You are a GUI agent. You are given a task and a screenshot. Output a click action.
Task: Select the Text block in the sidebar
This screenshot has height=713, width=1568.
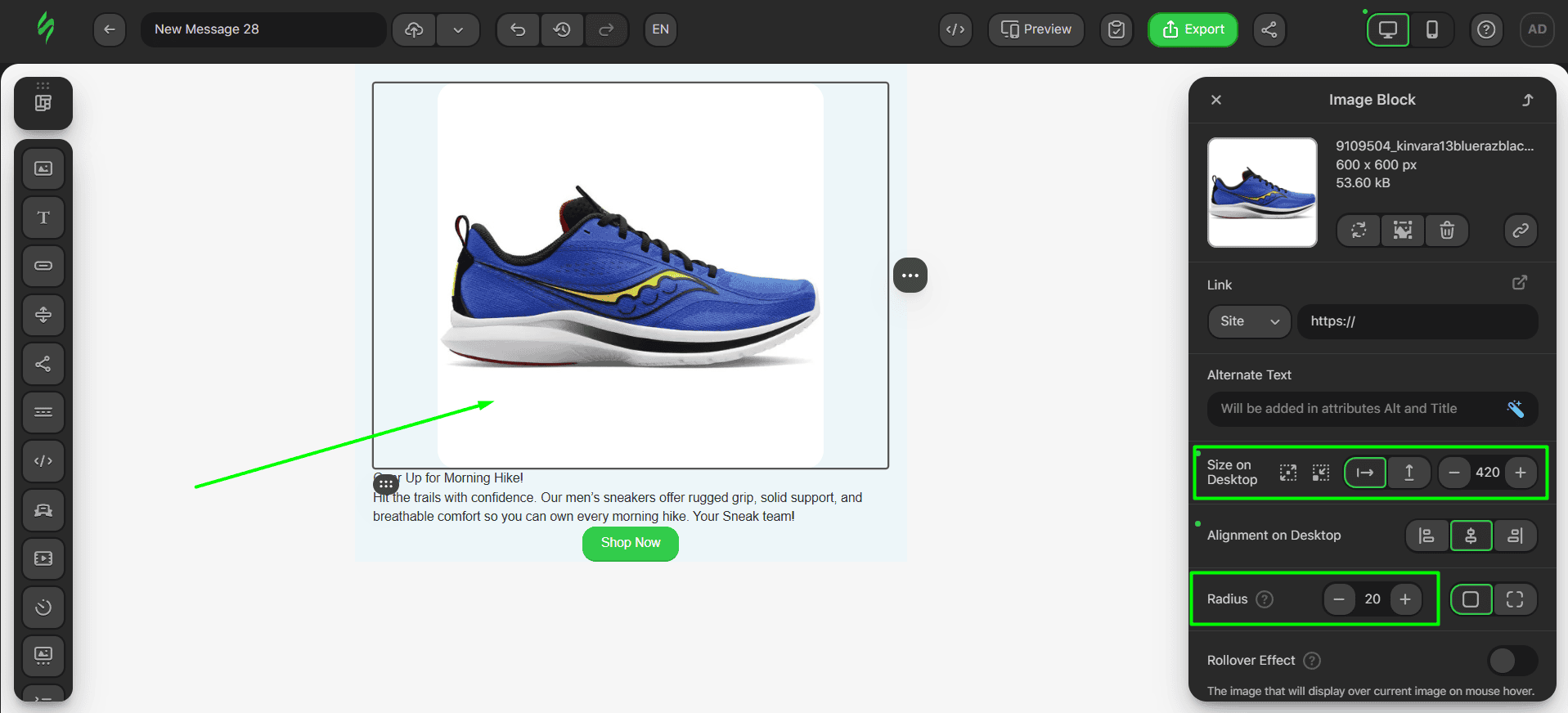[43, 217]
